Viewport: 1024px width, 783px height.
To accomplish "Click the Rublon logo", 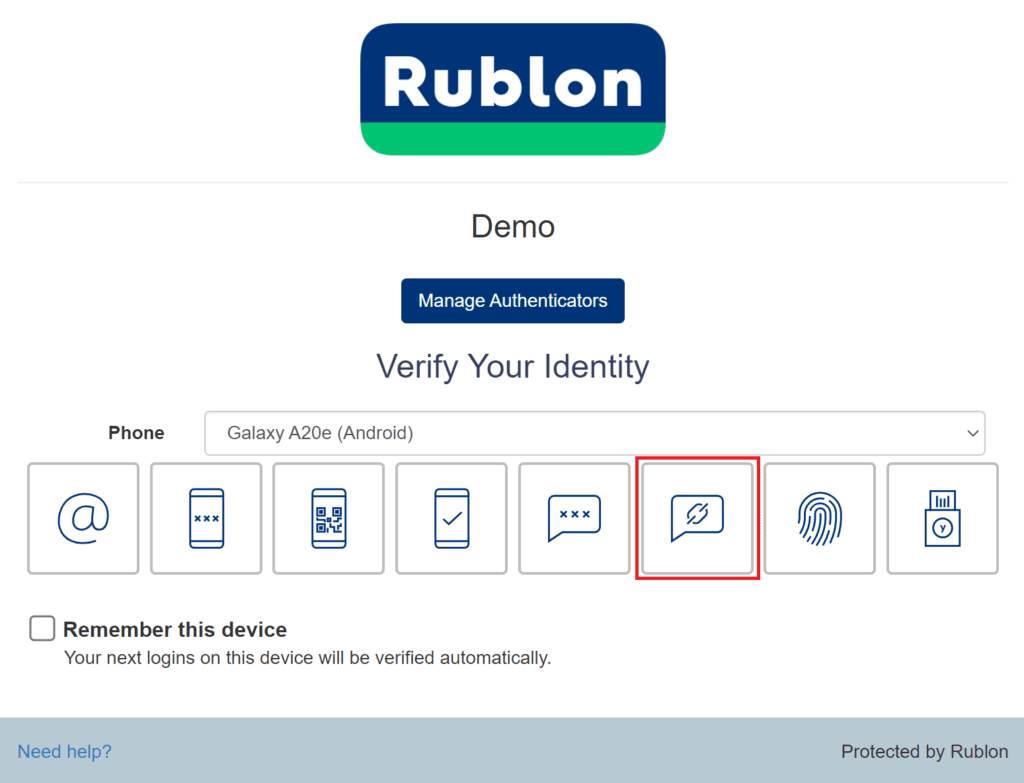I will point(512,88).
